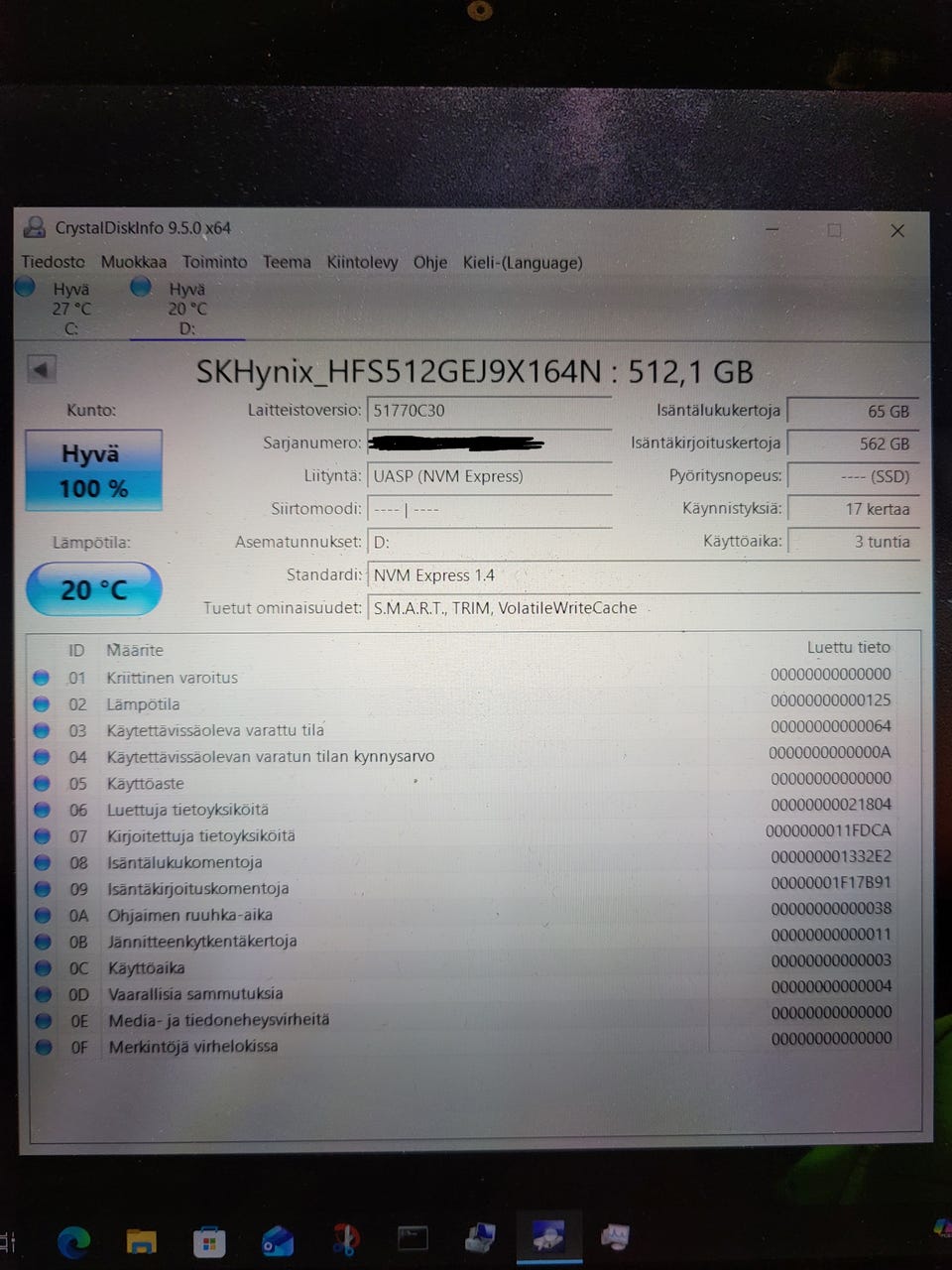952x1270 pixels.
Task: Click status dot for Kriittinen varoitus
Action: click(x=41, y=678)
